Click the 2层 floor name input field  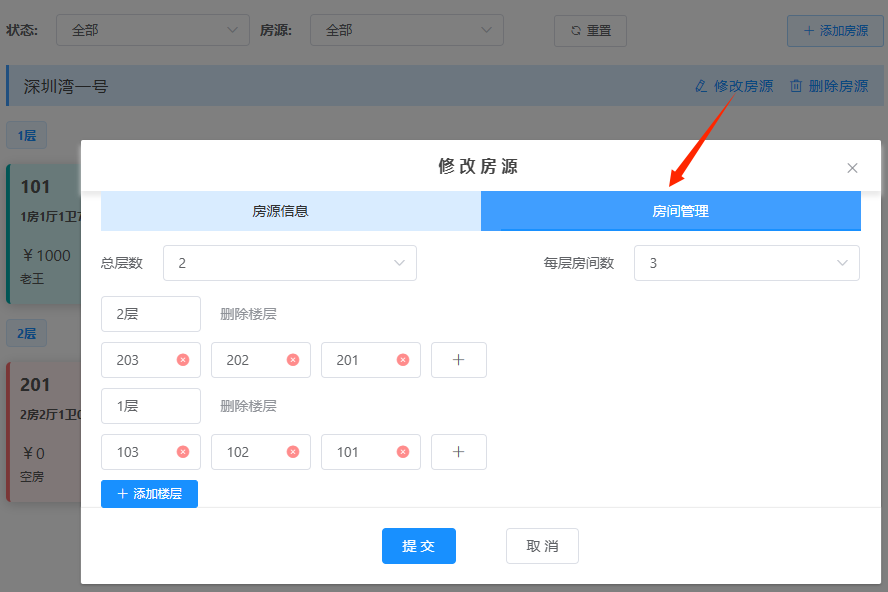coord(150,314)
